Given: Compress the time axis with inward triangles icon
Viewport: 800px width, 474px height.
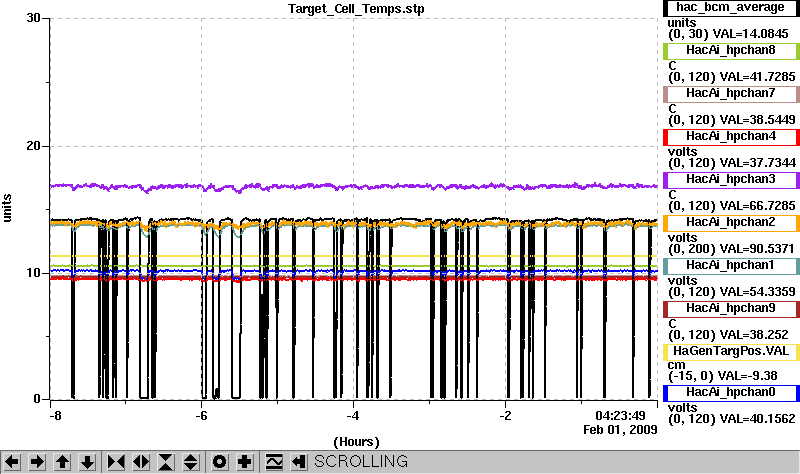Looking at the screenshot, I should (x=116, y=462).
